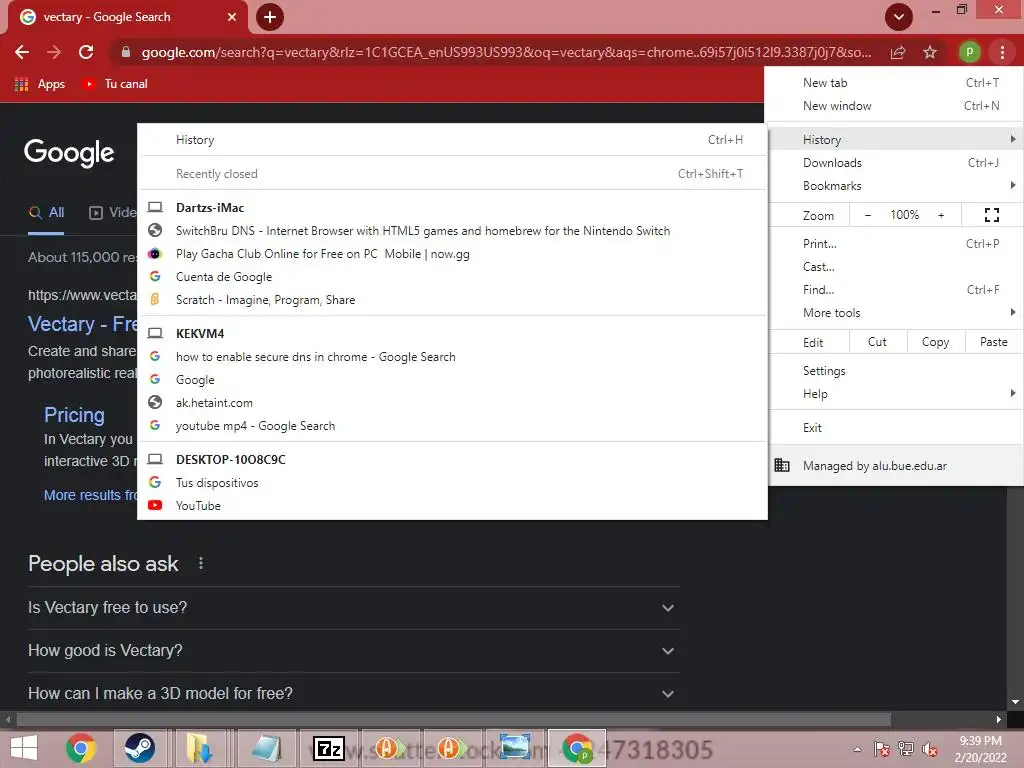Choose Print from the Chrome menu

click(896, 244)
